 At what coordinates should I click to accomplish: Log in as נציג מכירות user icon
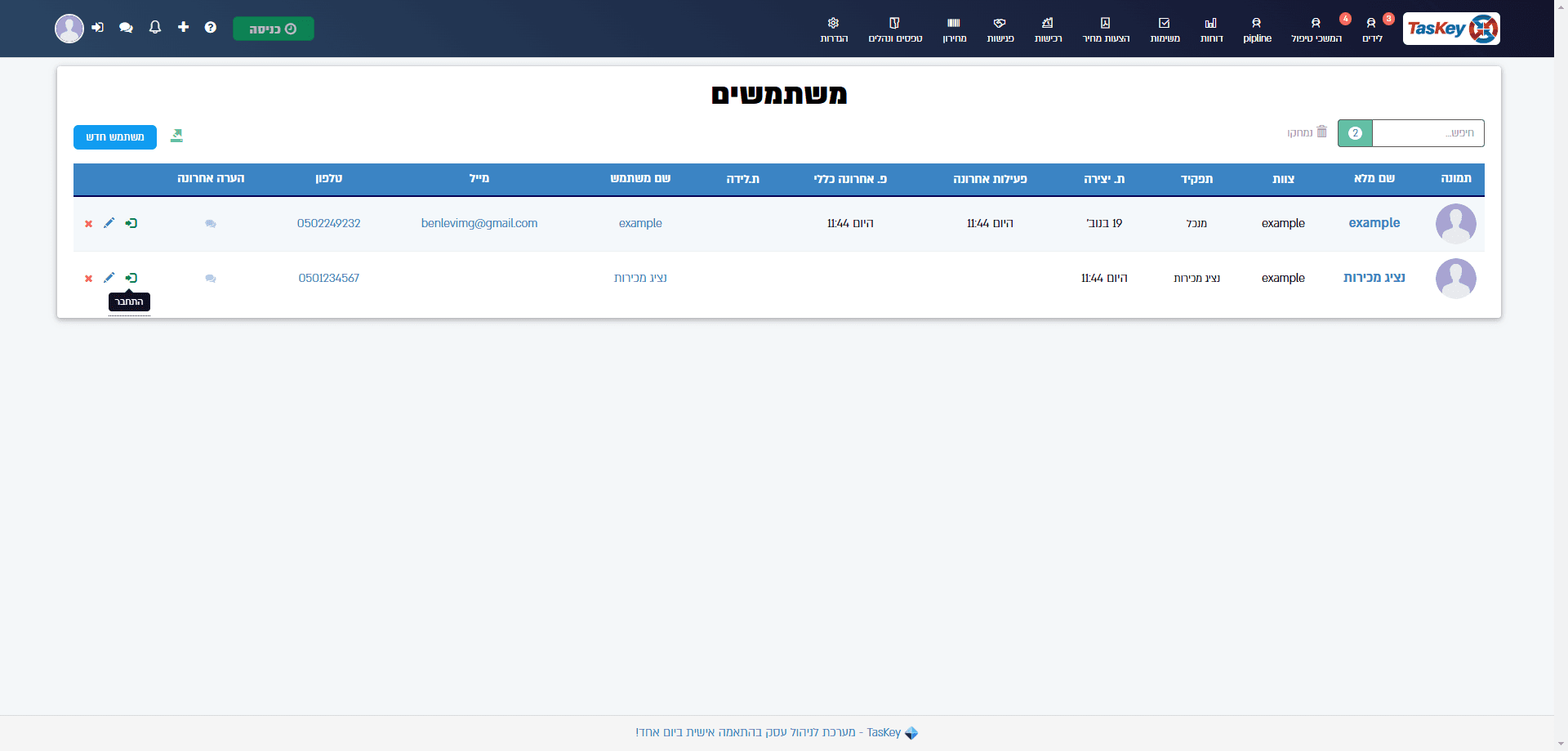(131, 278)
